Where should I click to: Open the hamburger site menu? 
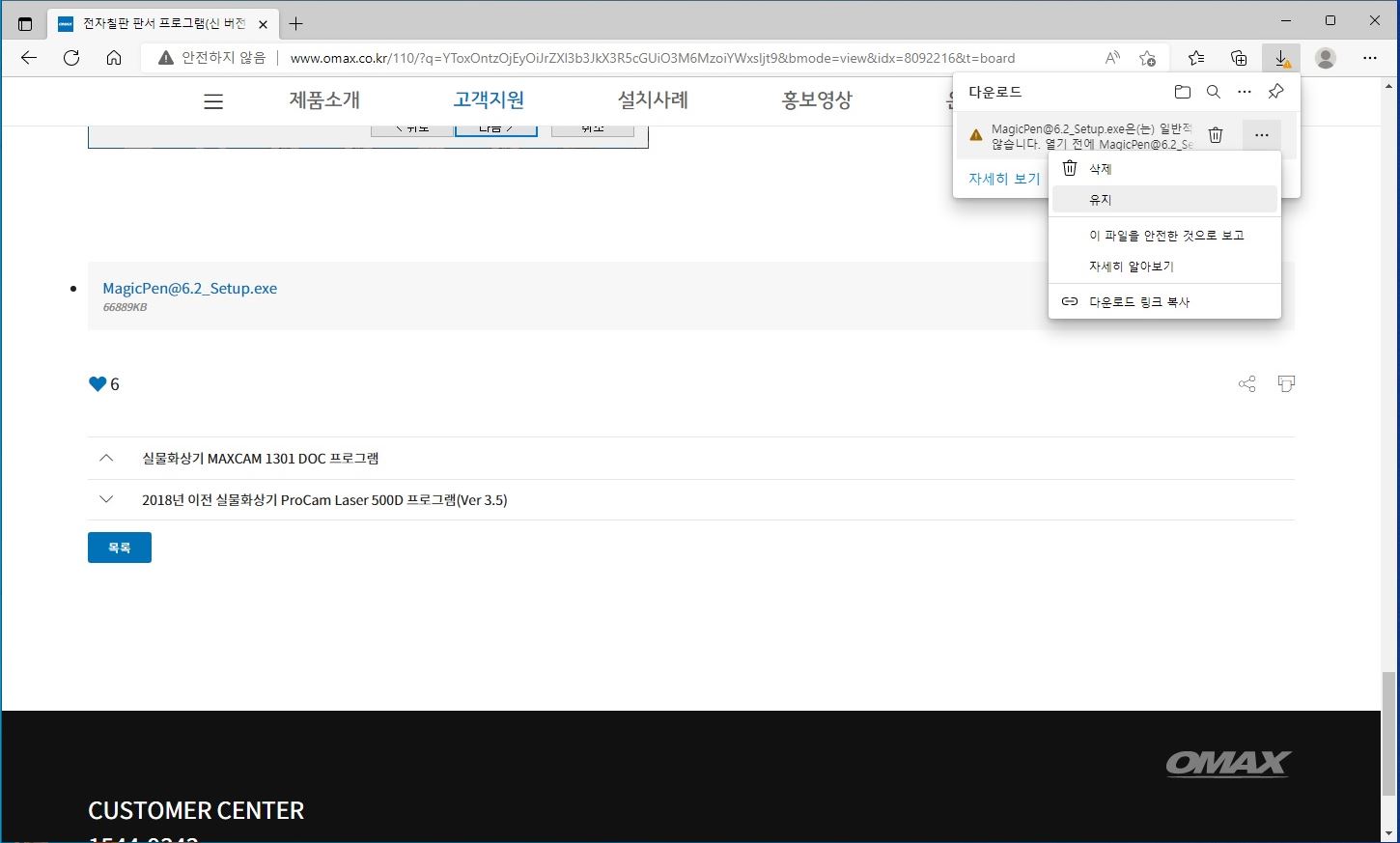coord(213,101)
